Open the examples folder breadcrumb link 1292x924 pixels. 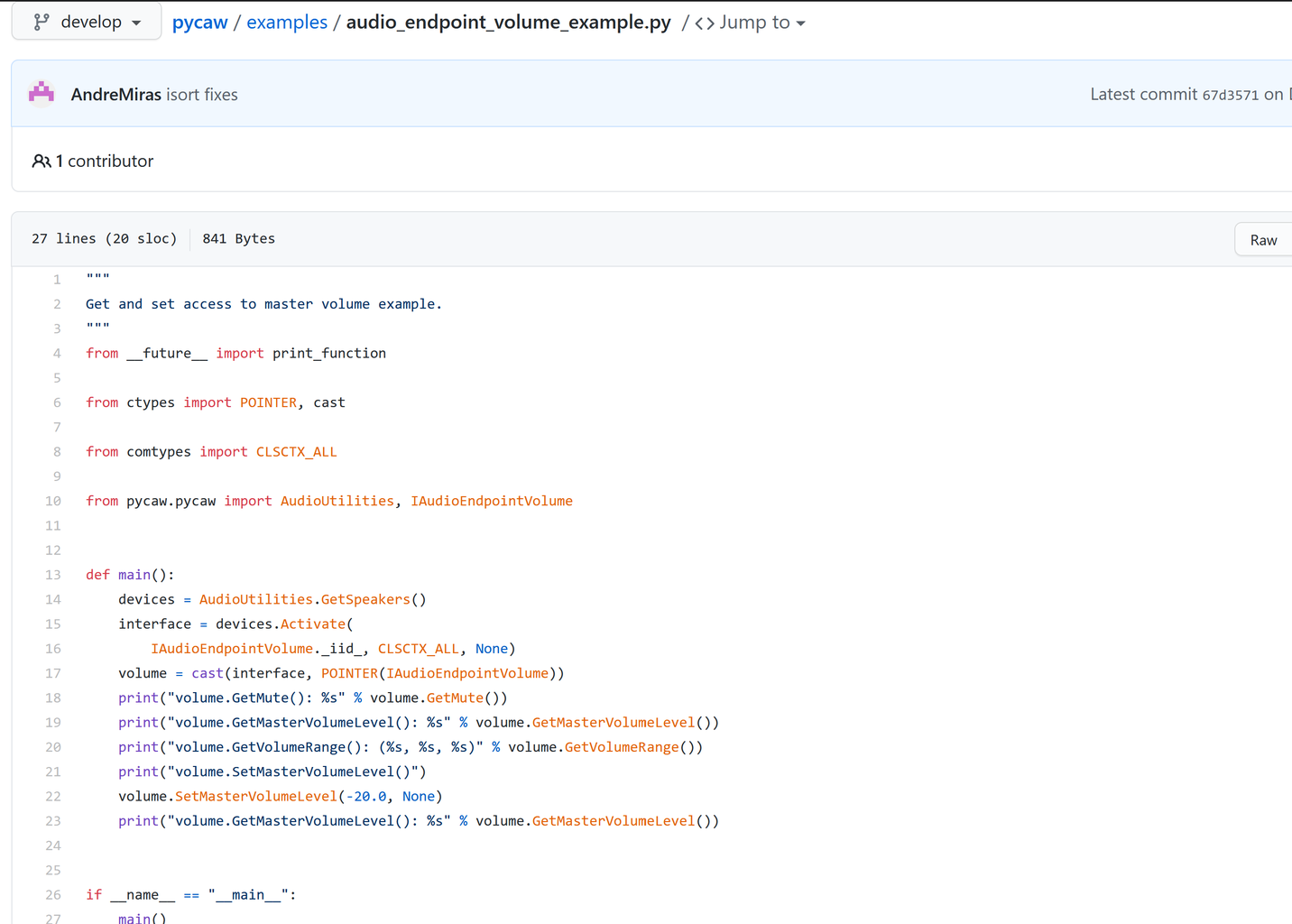[x=287, y=23]
